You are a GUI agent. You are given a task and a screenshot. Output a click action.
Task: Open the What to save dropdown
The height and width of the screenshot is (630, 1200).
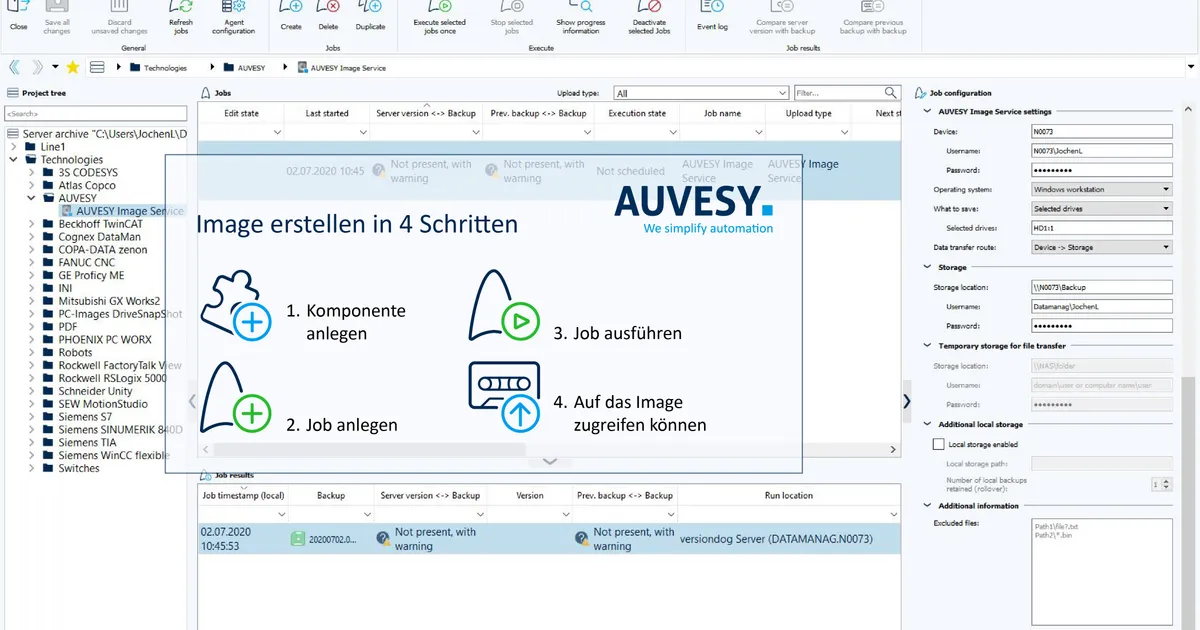point(1166,208)
